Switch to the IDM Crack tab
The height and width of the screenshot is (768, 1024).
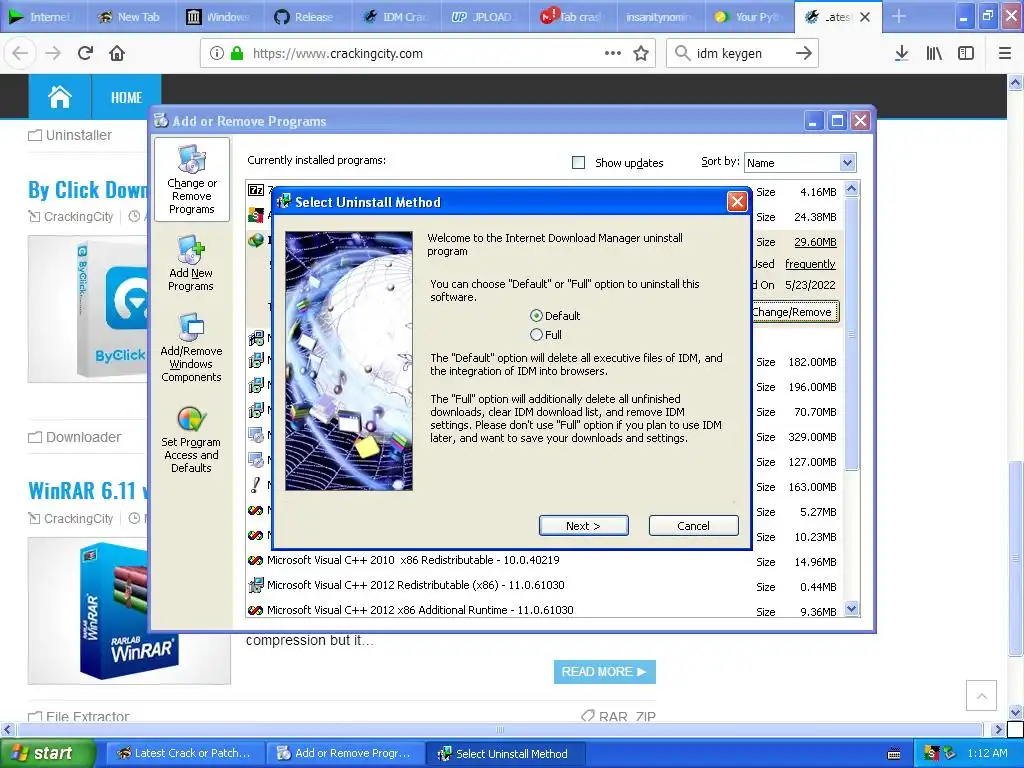pyautogui.click(x=396, y=17)
